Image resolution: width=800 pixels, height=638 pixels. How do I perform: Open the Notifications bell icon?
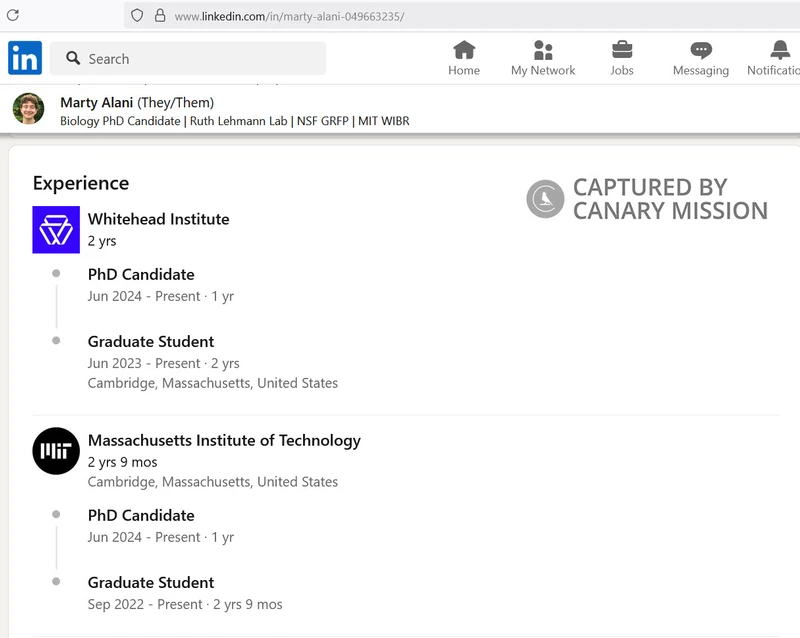click(x=780, y=50)
